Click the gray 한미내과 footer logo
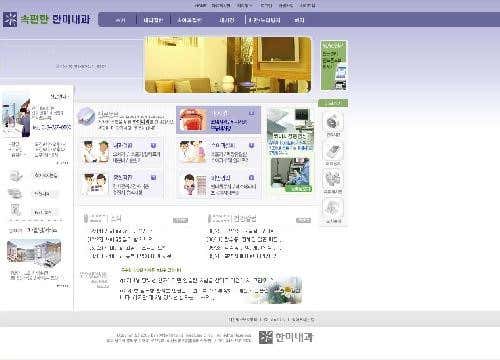Viewport: 500px width, 360px height. pos(286,337)
